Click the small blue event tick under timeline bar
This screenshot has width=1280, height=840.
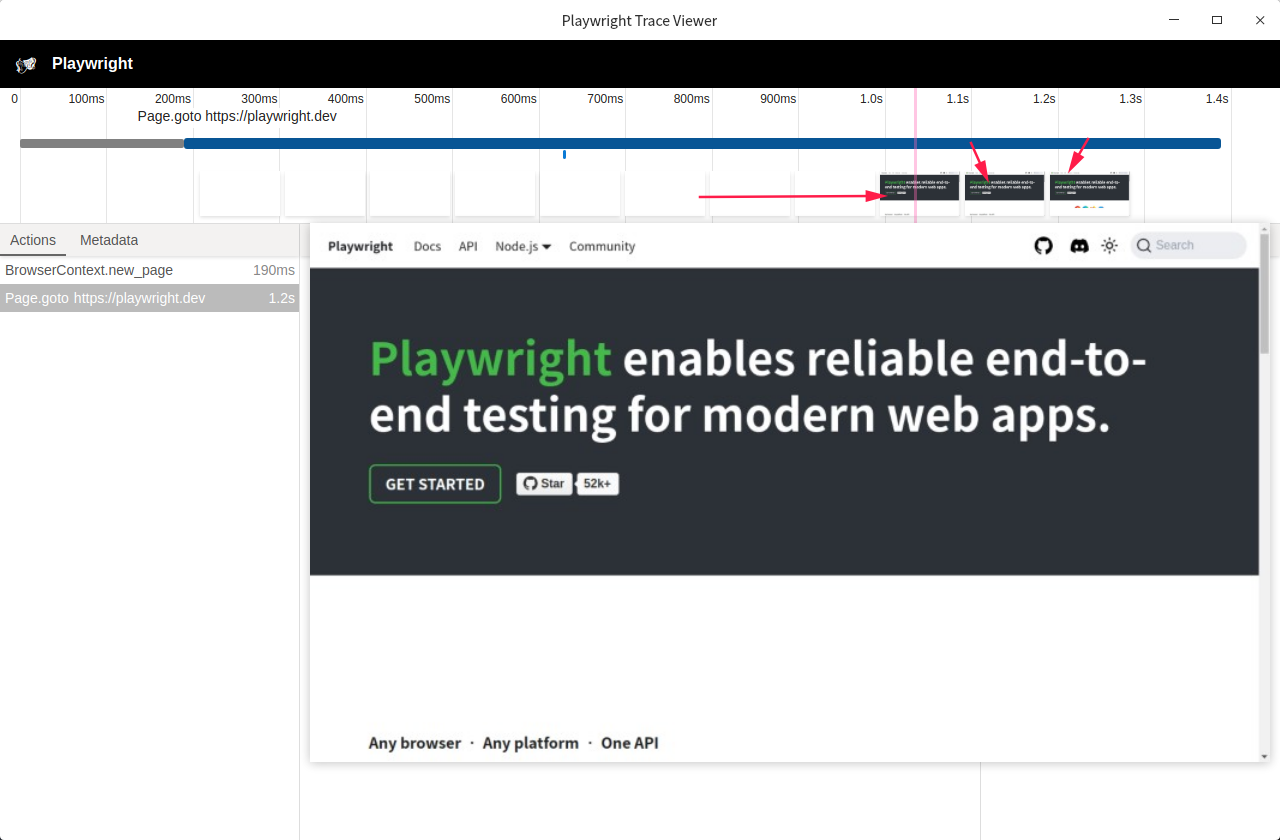pos(564,154)
